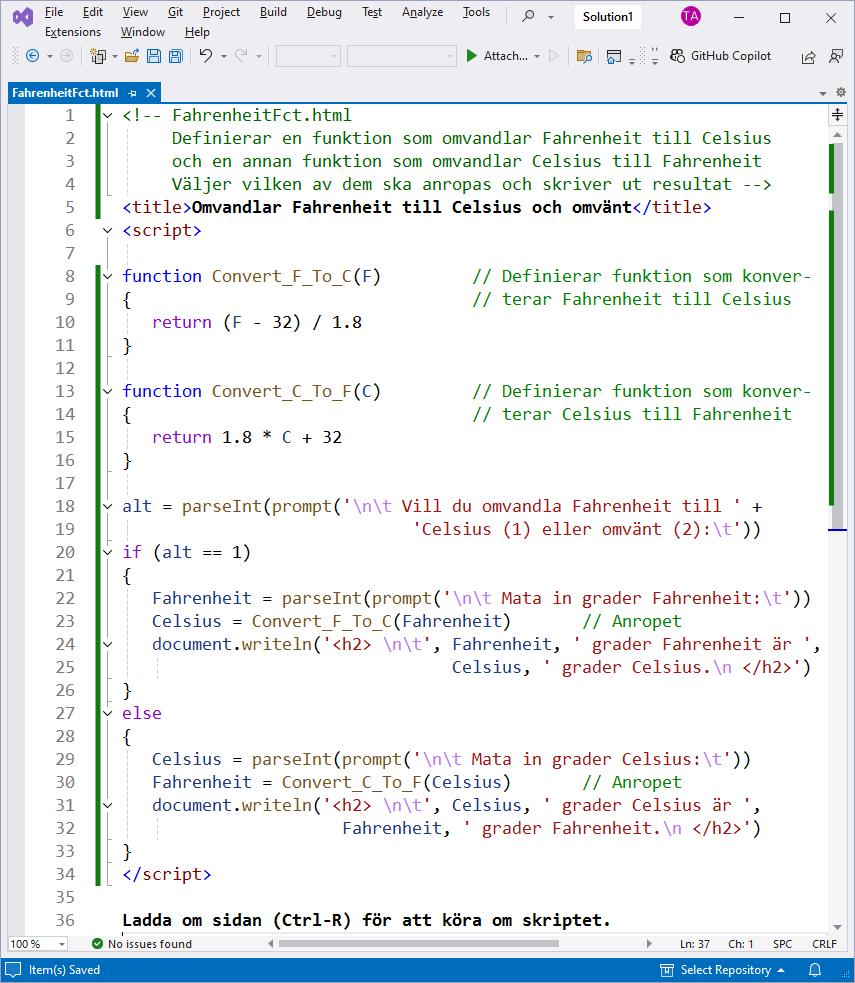The width and height of the screenshot is (855, 983).
Task: Click the TA account avatar
Action: pos(690,17)
